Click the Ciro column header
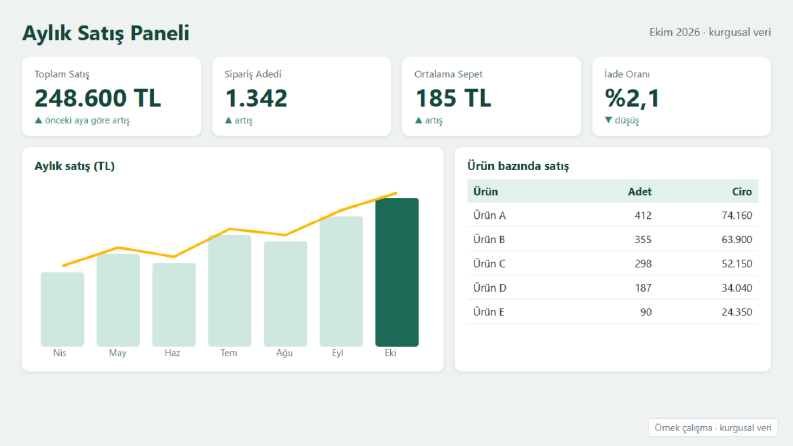 (742, 192)
